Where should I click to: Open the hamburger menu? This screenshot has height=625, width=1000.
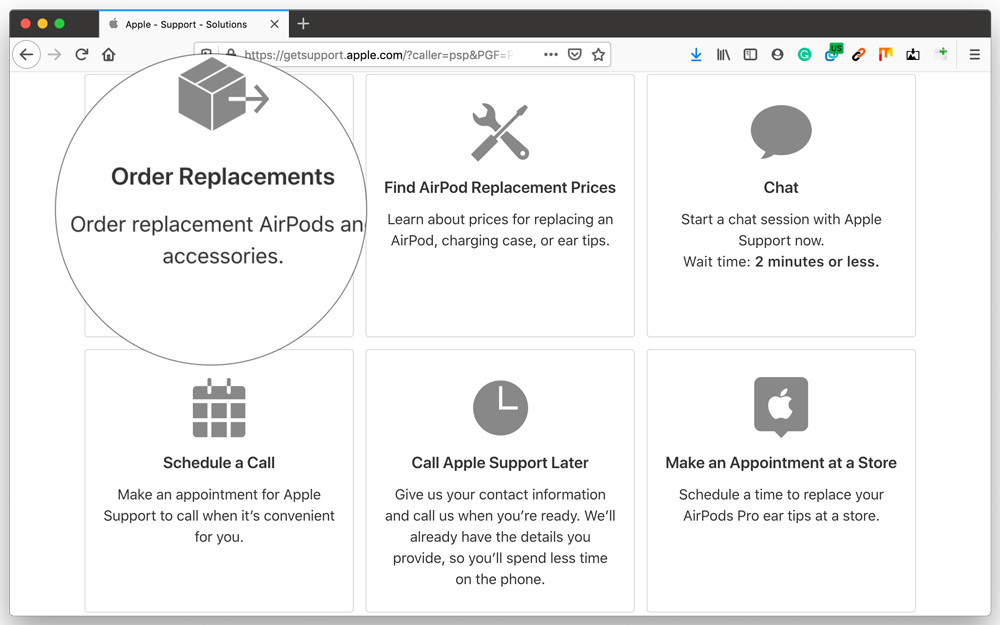(974, 54)
